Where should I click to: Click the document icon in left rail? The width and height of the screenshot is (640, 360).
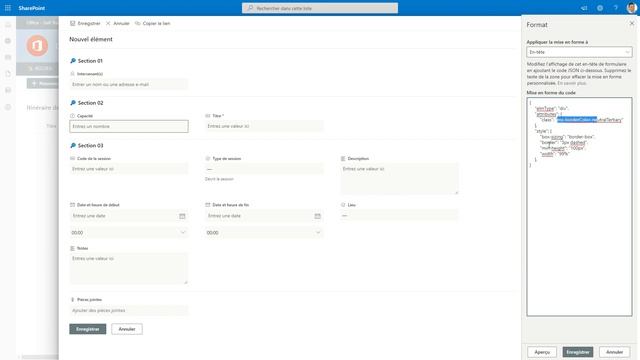8,74
